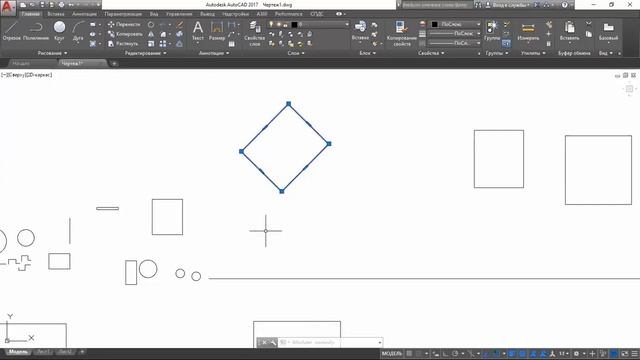Click the table icon in the Аннотации panel

pos(231,43)
